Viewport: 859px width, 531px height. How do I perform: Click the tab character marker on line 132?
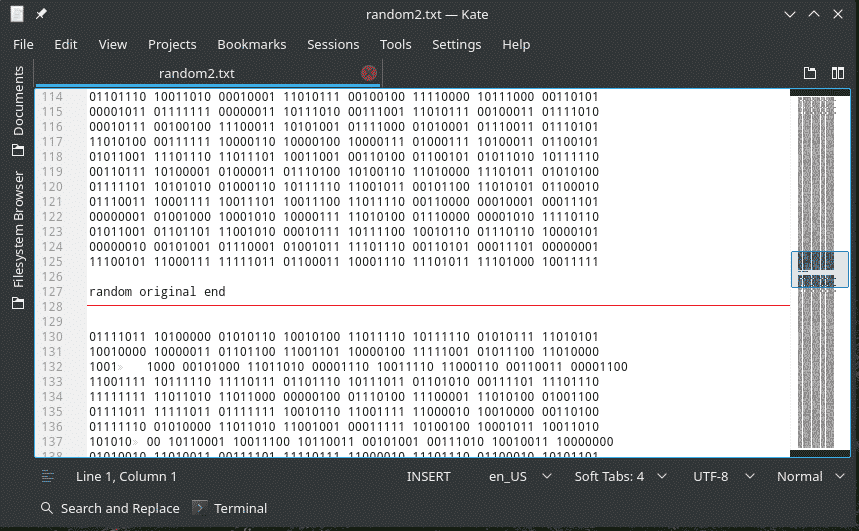[121, 367]
